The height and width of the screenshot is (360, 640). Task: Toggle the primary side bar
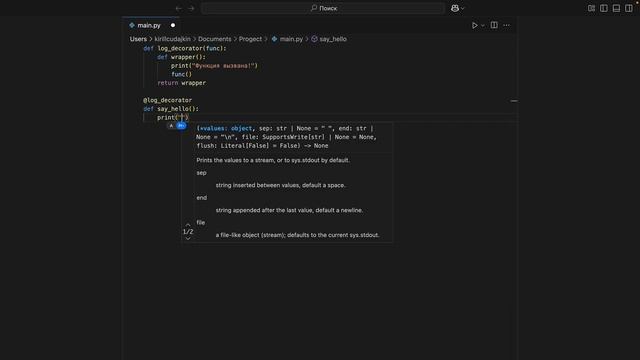point(604,8)
